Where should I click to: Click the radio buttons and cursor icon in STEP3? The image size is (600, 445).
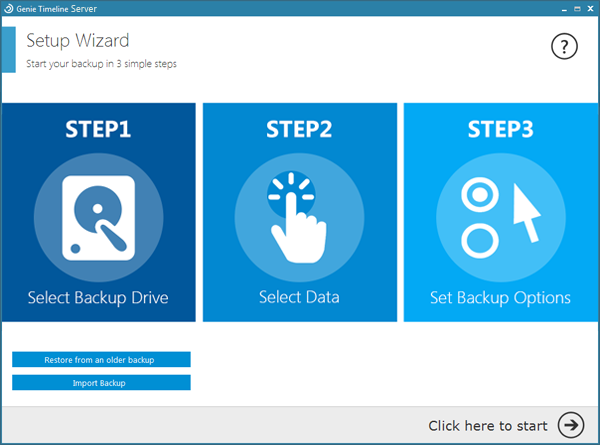click(x=501, y=218)
